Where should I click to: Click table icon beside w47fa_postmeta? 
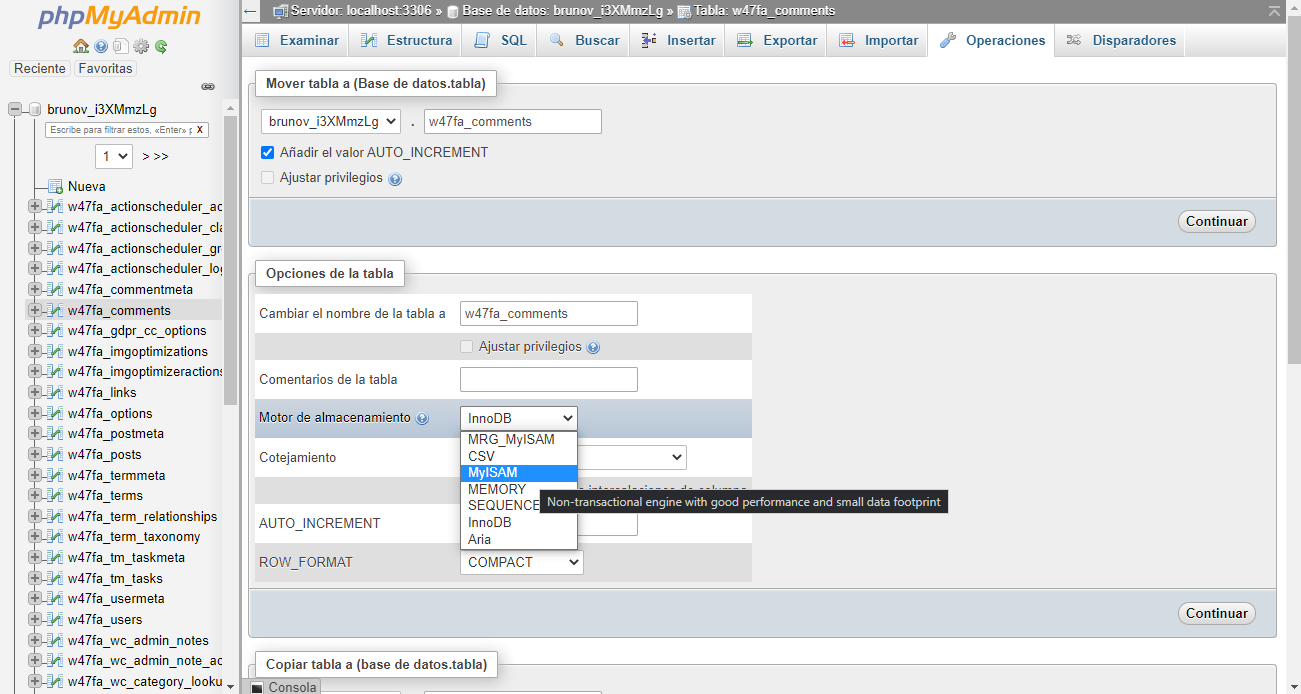click(x=56, y=433)
